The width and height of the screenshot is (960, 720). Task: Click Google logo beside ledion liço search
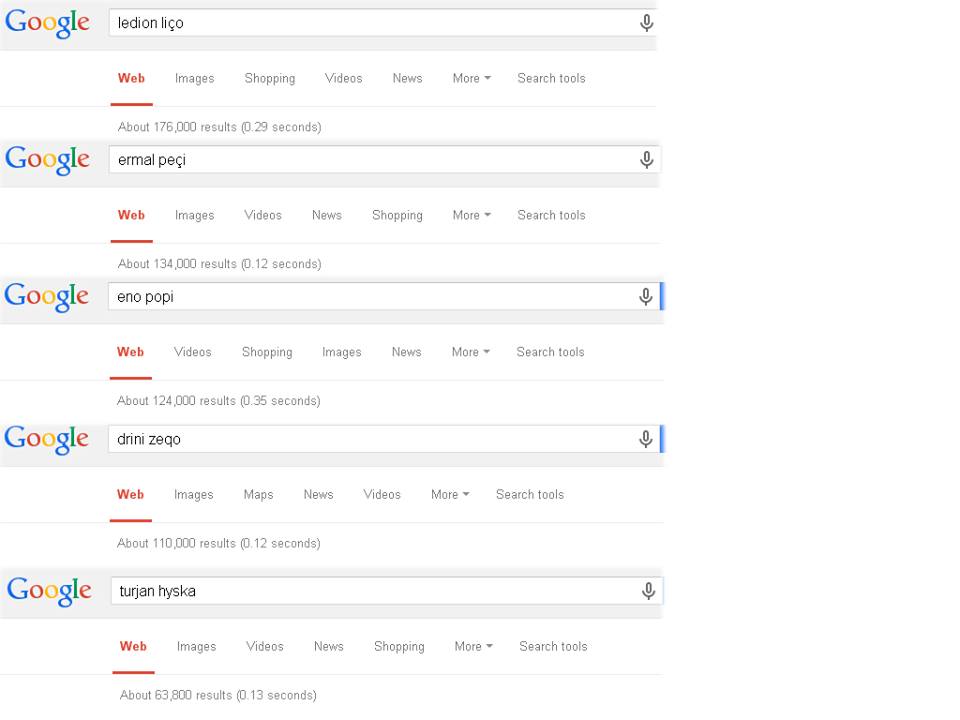pos(47,23)
